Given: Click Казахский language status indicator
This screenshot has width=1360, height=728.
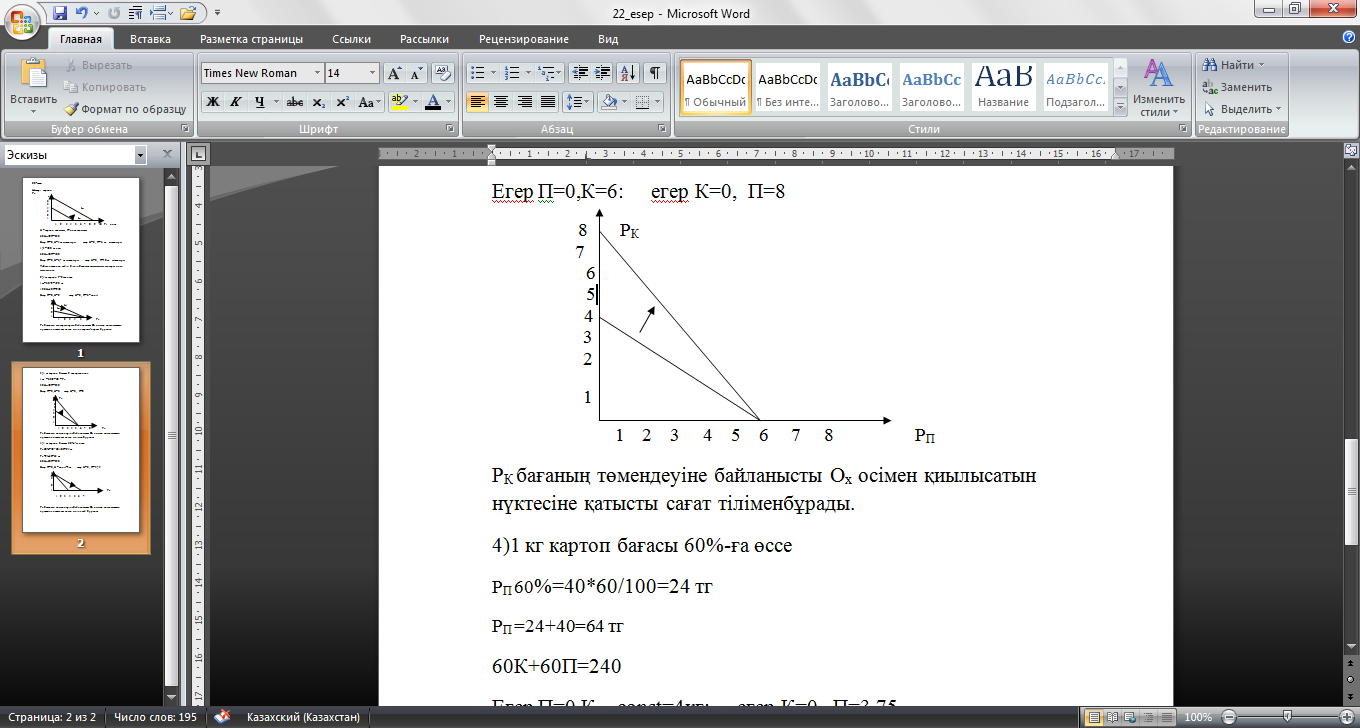Looking at the screenshot, I should 302,717.
